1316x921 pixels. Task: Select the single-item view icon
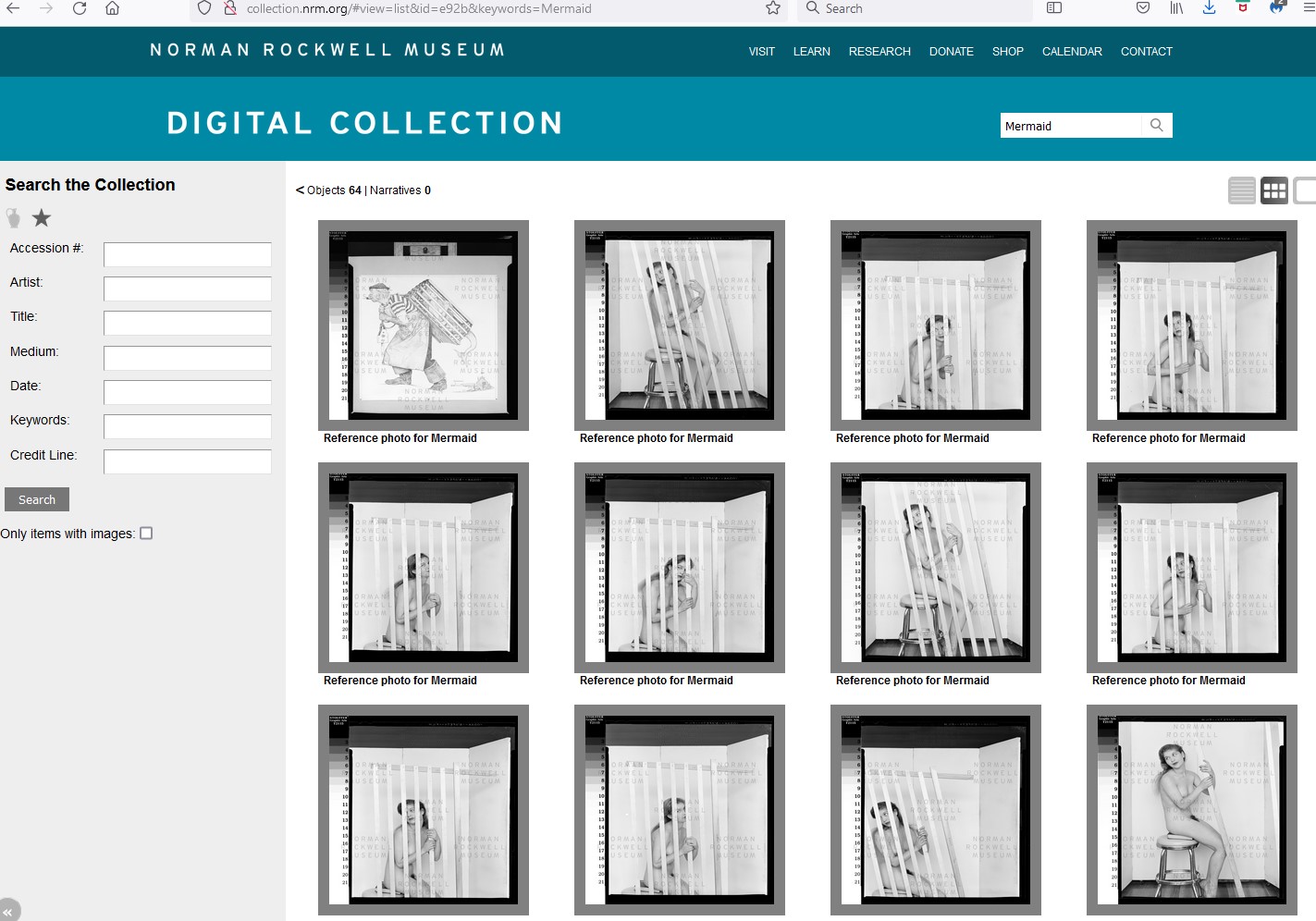tap(1305, 190)
